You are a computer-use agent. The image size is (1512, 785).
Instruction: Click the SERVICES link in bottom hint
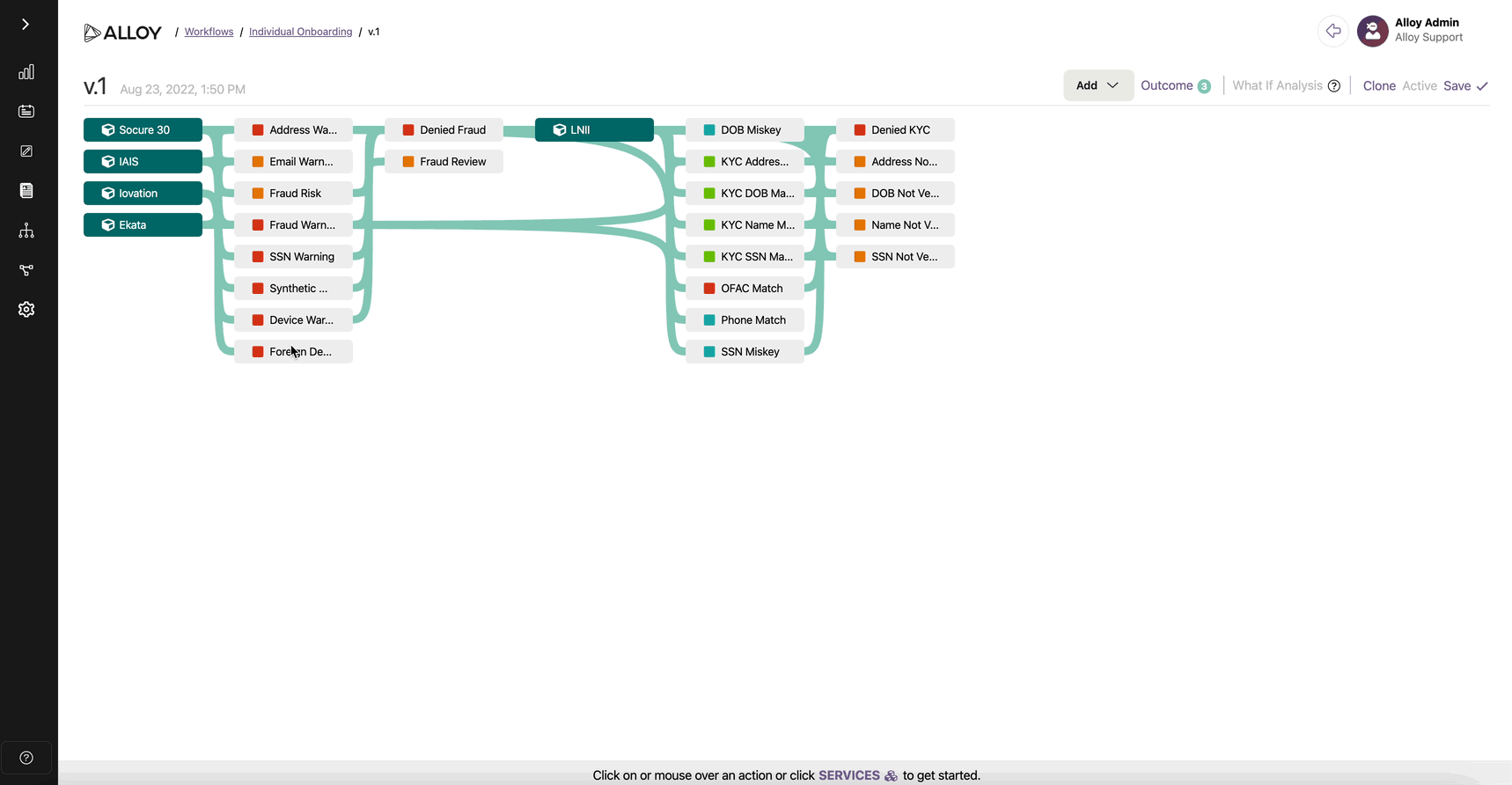coord(848,775)
